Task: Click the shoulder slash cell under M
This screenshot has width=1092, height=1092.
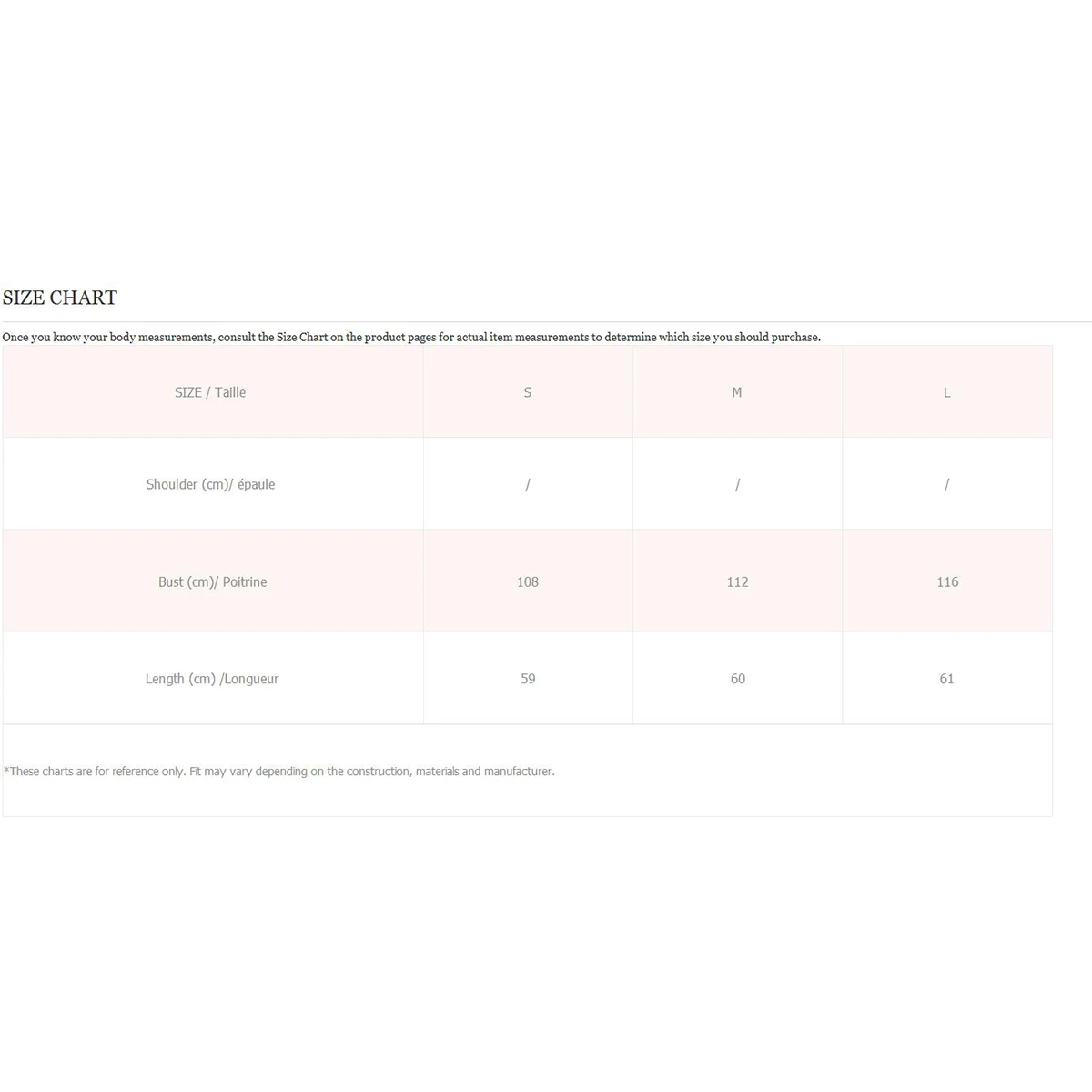Action: [737, 485]
